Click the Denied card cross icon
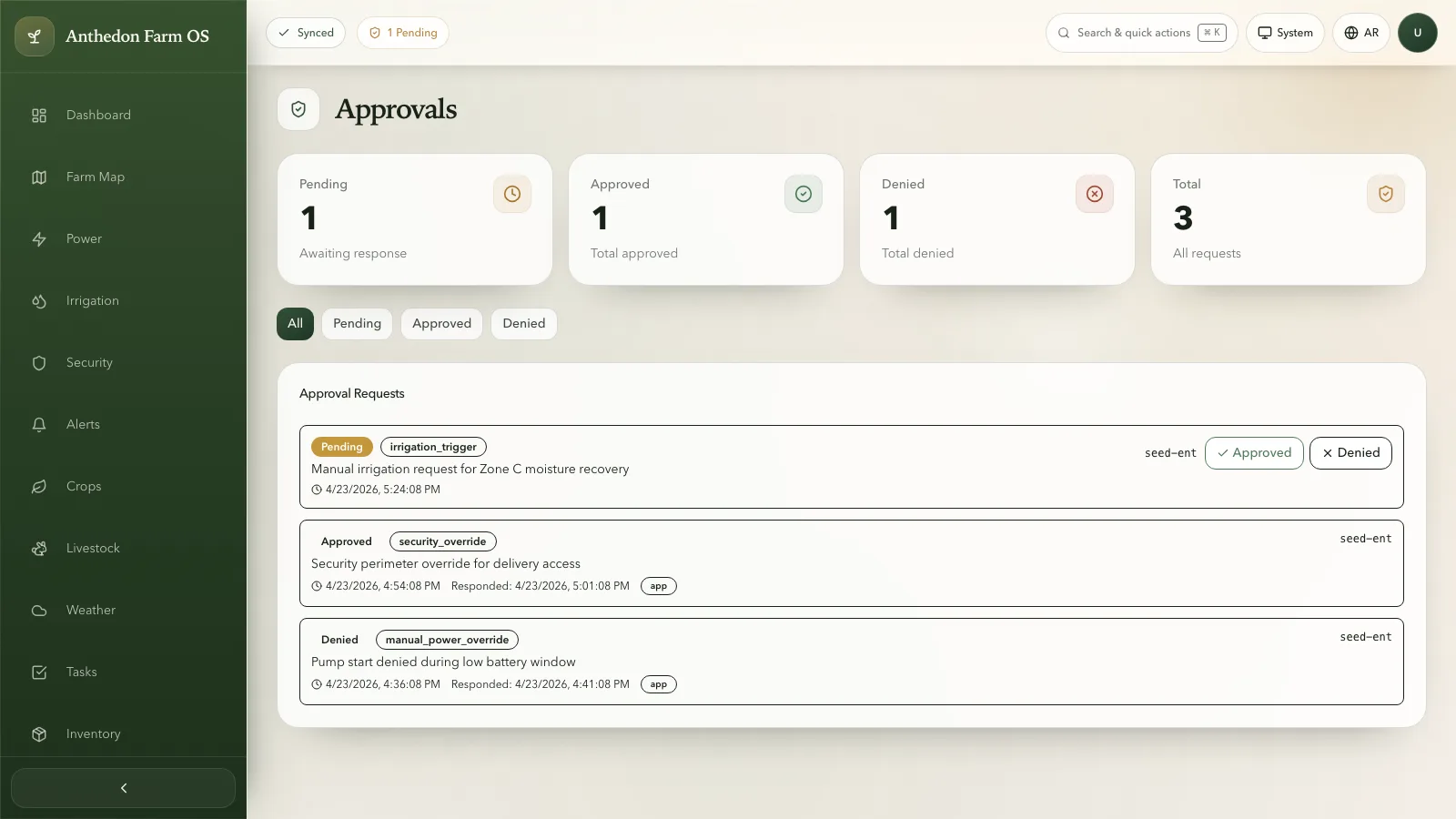This screenshot has height=819, width=1456. [x=1095, y=194]
